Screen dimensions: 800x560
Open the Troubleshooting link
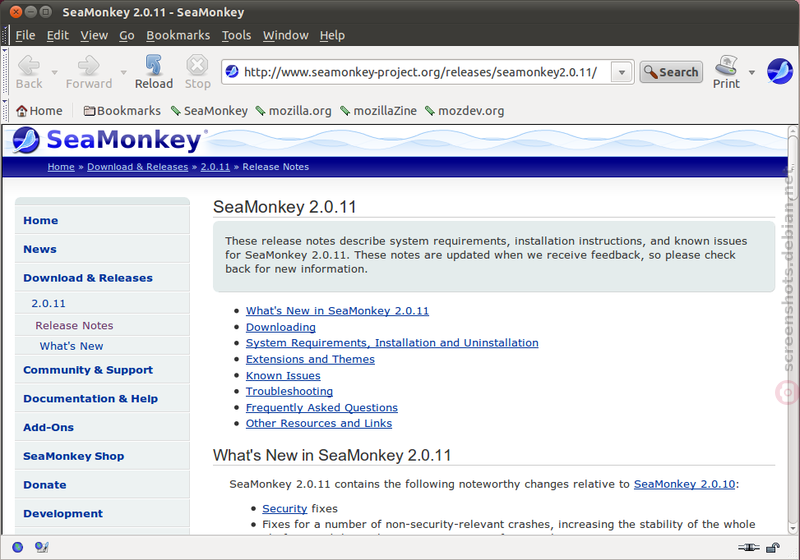tap(289, 391)
